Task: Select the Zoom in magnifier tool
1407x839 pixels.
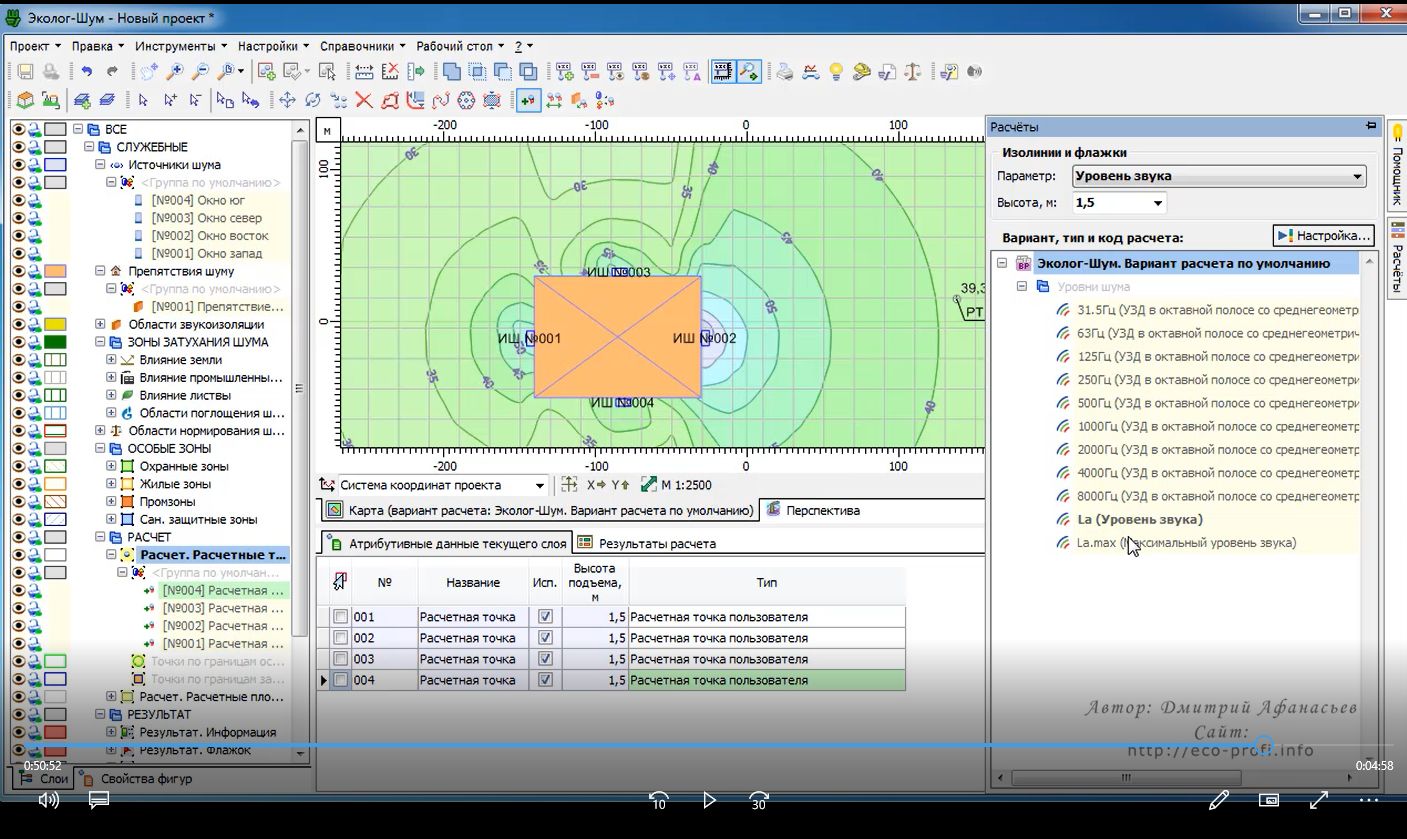Action: tap(175, 72)
